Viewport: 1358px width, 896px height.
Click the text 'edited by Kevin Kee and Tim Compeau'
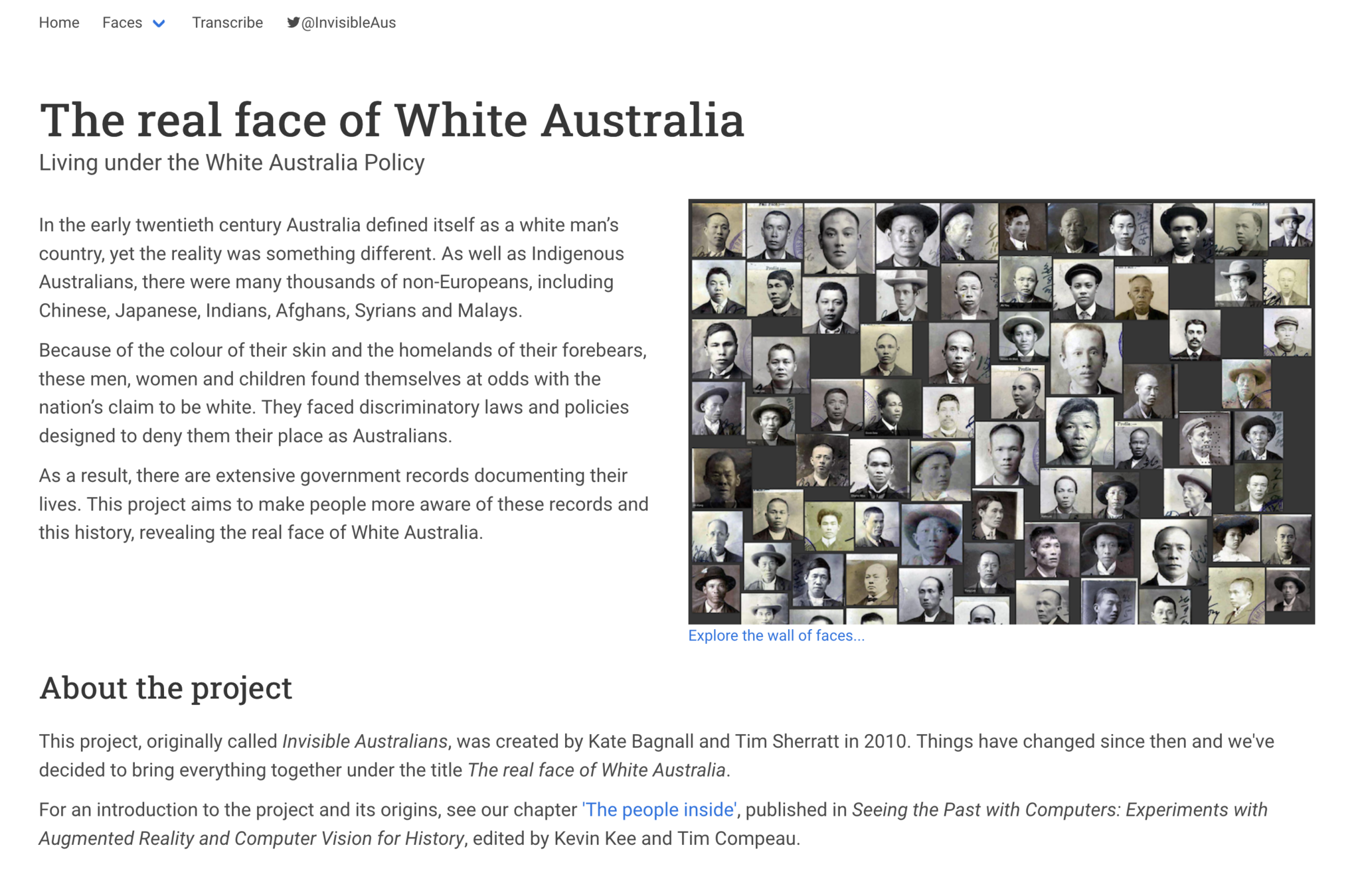click(634, 839)
